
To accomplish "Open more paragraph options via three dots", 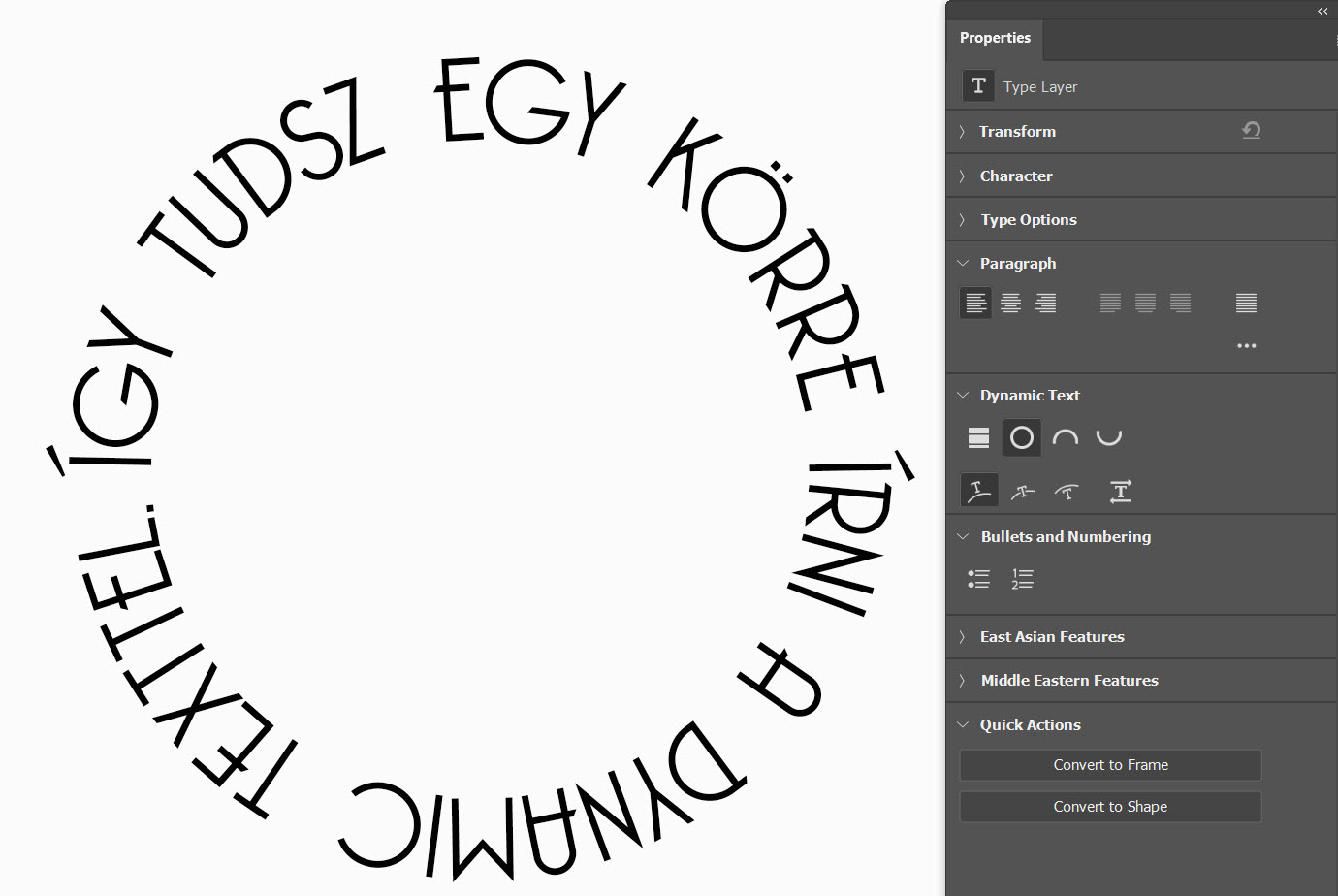I will pyautogui.click(x=1246, y=346).
